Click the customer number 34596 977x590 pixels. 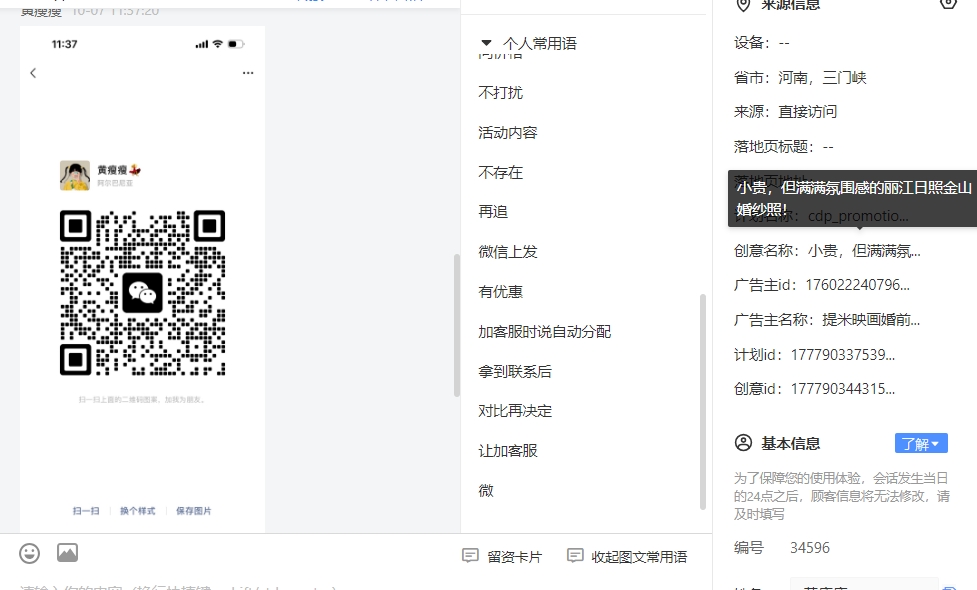pos(810,548)
